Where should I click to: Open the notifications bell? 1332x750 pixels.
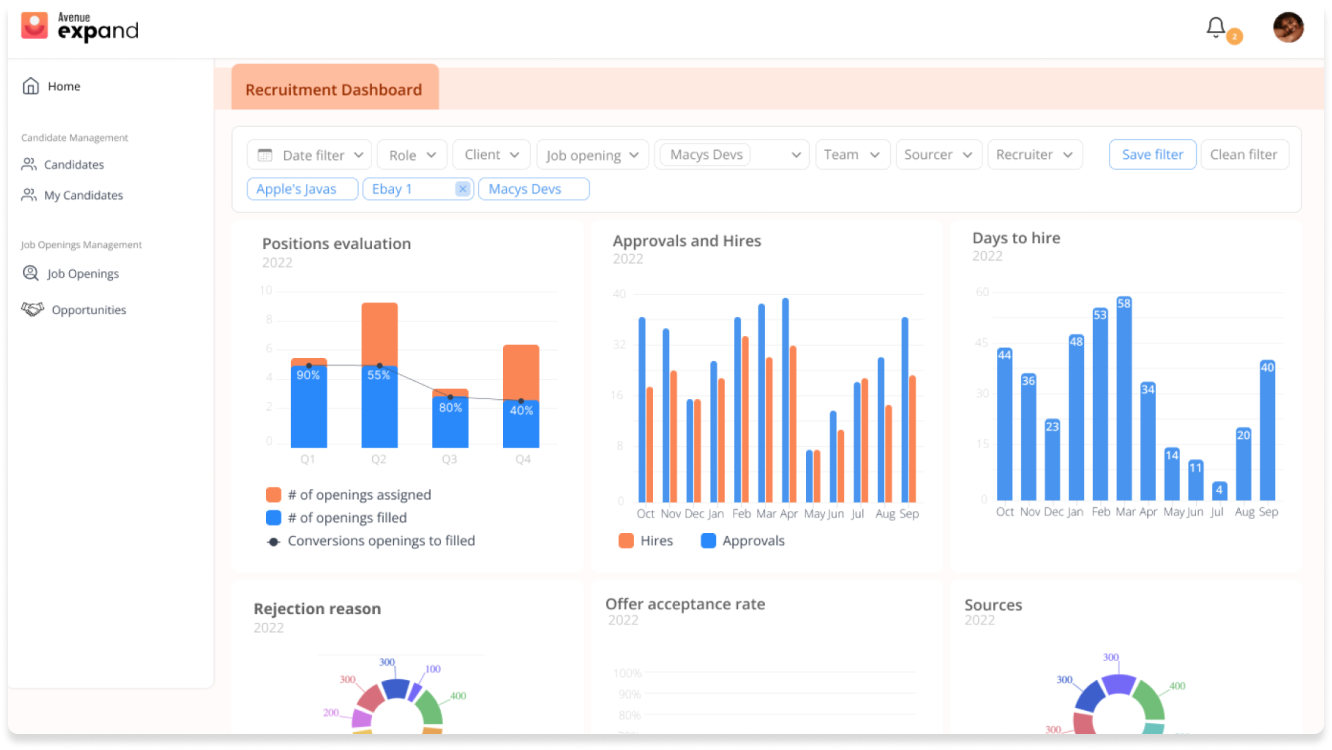(x=1216, y=28)
